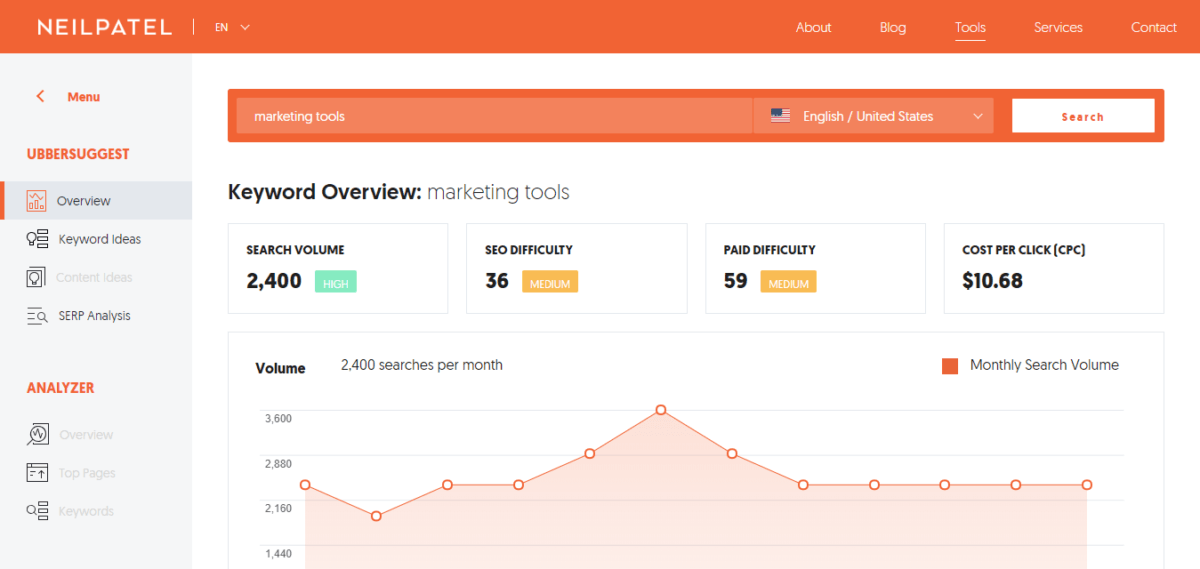Image resolution: width=1200 pixels, height=569 pixels.
Task: Click the lowest data point on chart
Action: [376, 516]
